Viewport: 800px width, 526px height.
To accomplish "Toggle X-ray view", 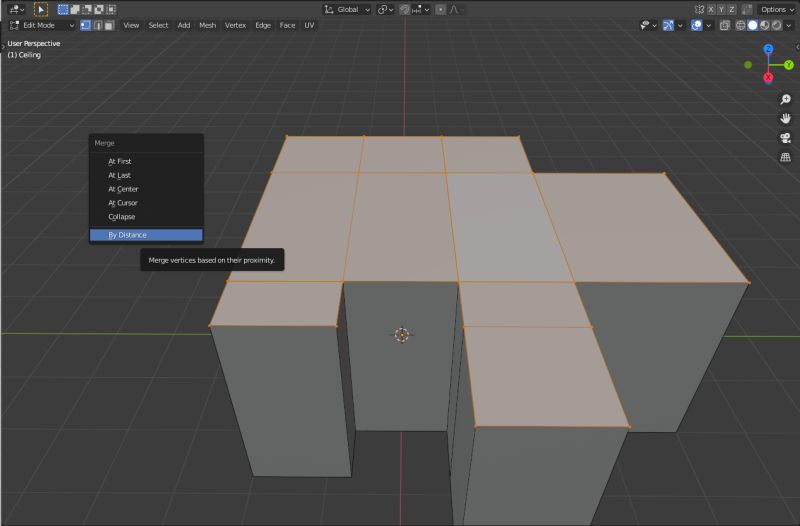I will (724, 25).
